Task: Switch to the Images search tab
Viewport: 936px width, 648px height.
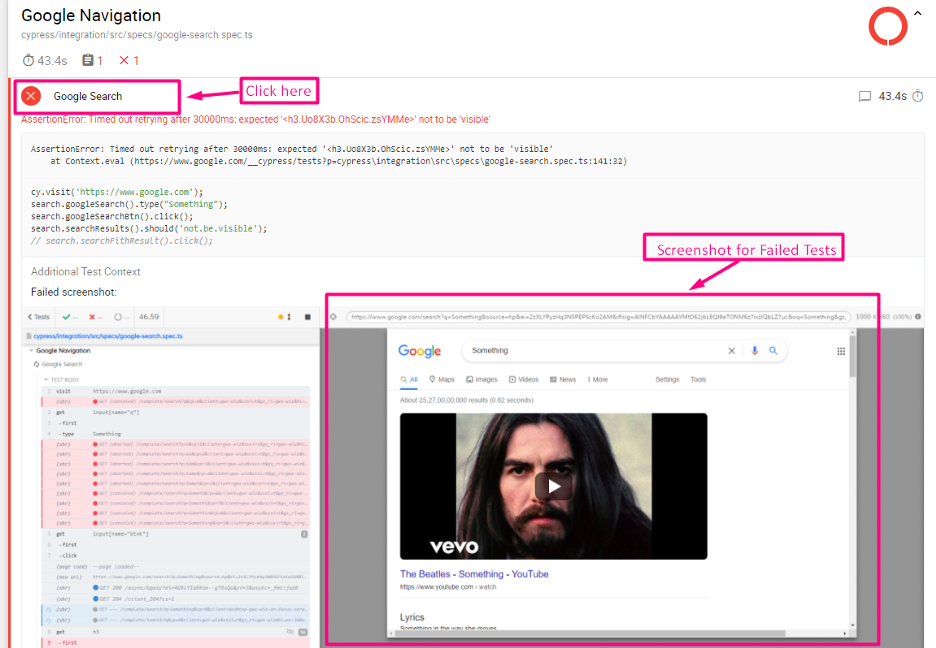Action: coord(481,380)
